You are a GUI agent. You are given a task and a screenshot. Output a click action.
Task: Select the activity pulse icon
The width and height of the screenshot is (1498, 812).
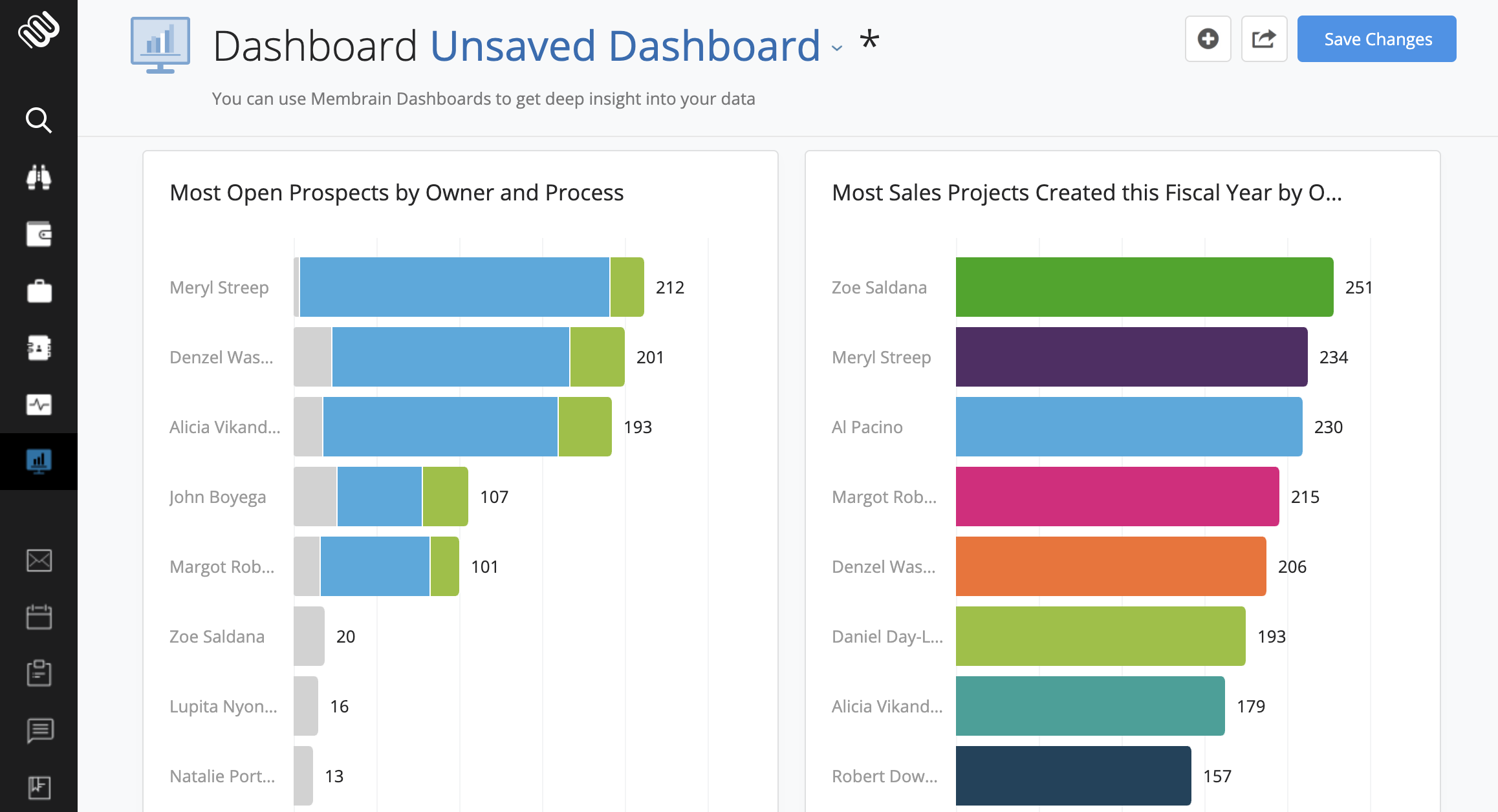[39, 405]
